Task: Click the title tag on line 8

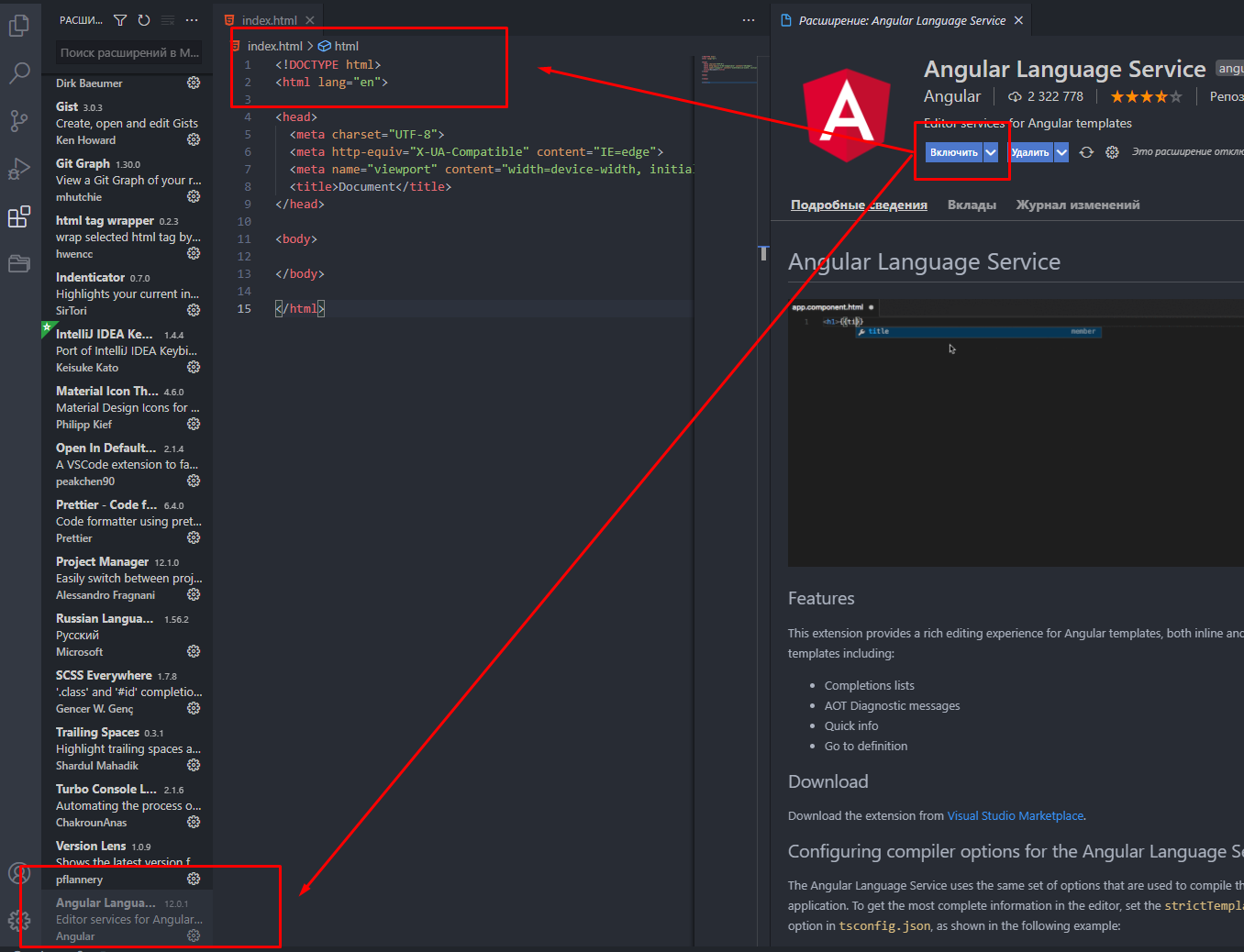Action: [371, 186]
